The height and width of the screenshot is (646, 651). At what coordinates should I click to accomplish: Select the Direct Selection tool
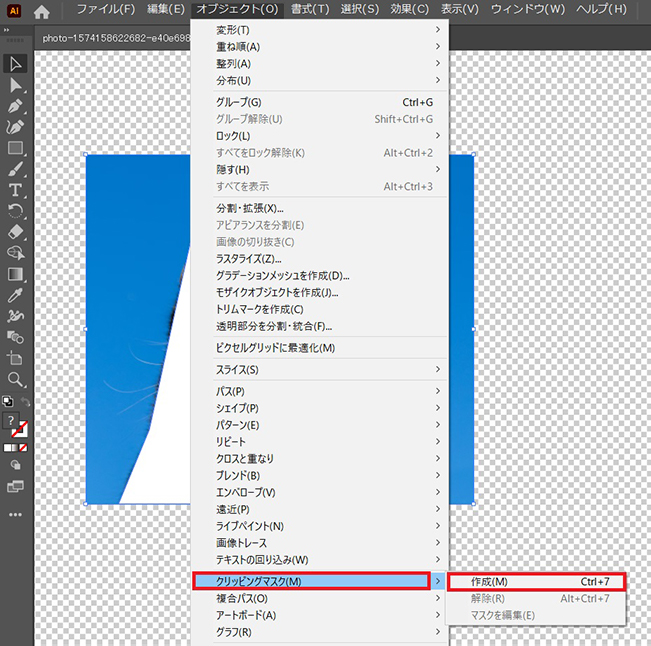click(15, 85)
